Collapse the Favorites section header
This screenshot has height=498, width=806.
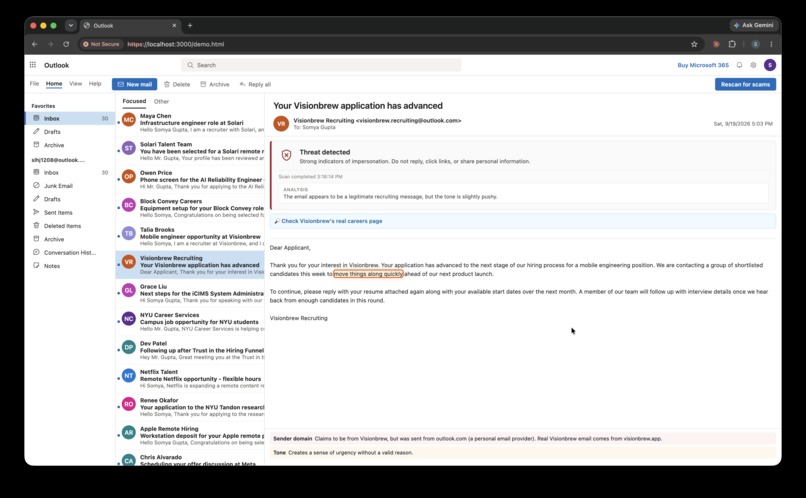(x=43, y=106)
